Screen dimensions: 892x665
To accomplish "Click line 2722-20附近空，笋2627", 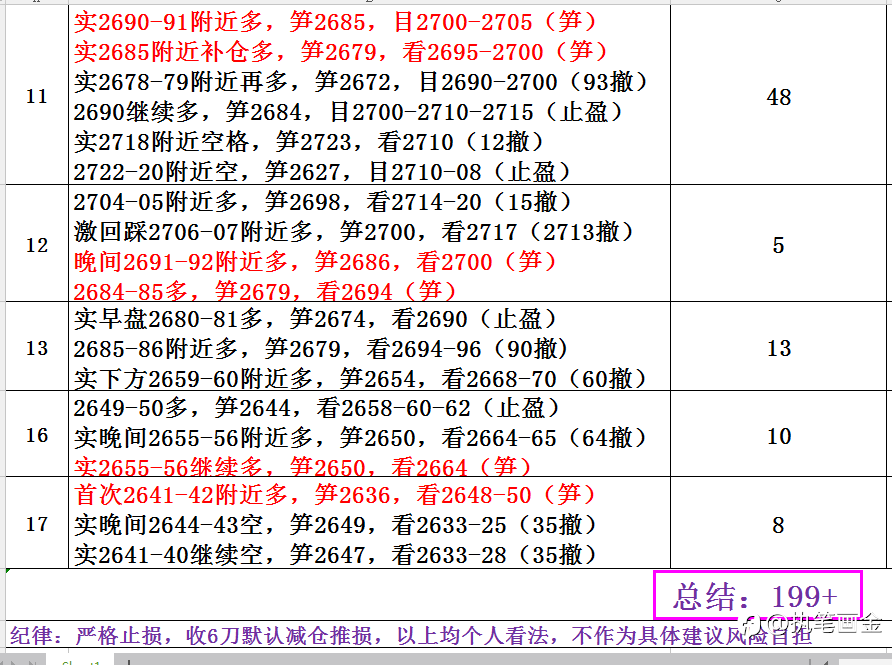I will [322, 171].
